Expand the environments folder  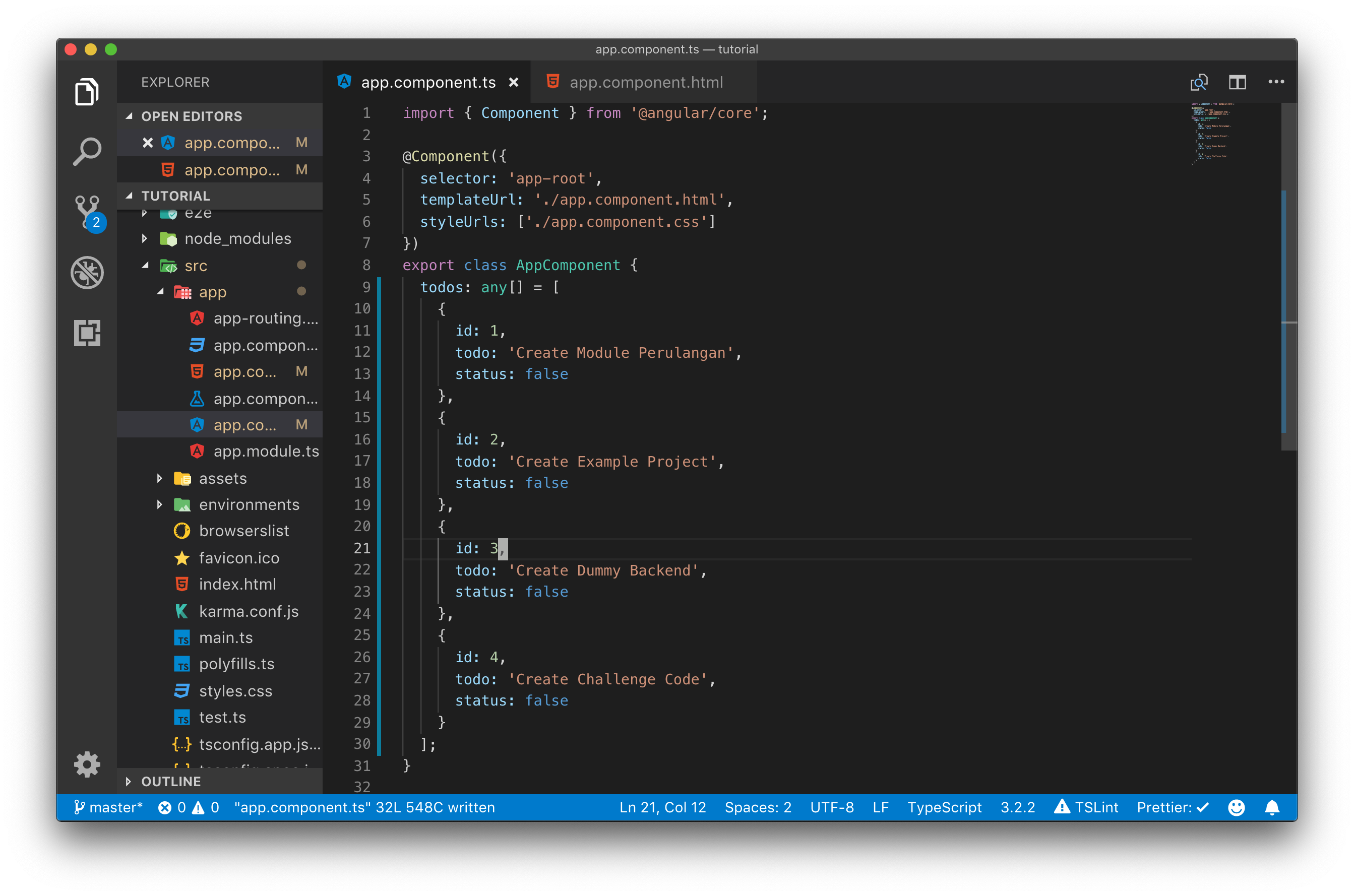click(220, 504)
